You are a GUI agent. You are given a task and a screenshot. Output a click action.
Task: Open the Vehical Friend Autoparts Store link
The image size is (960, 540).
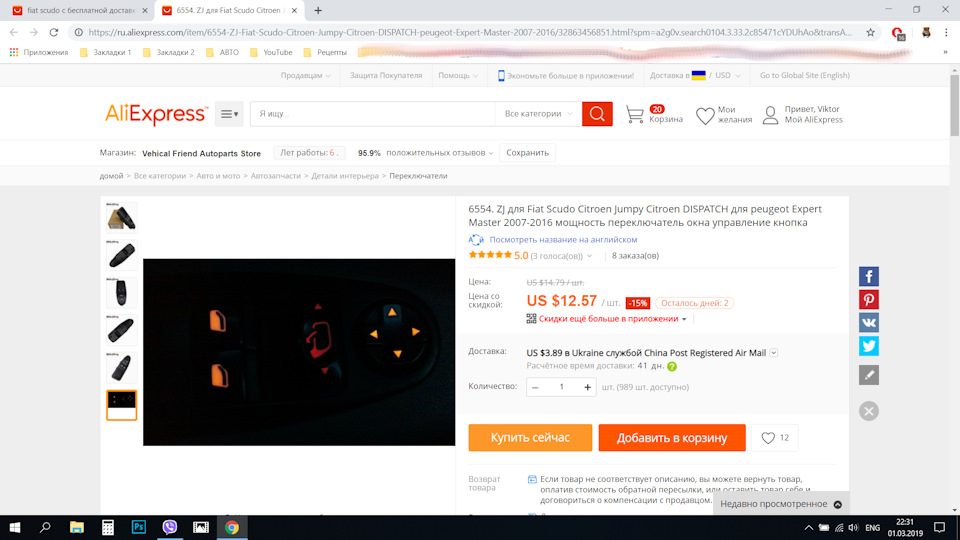click(x=201, y=153)
